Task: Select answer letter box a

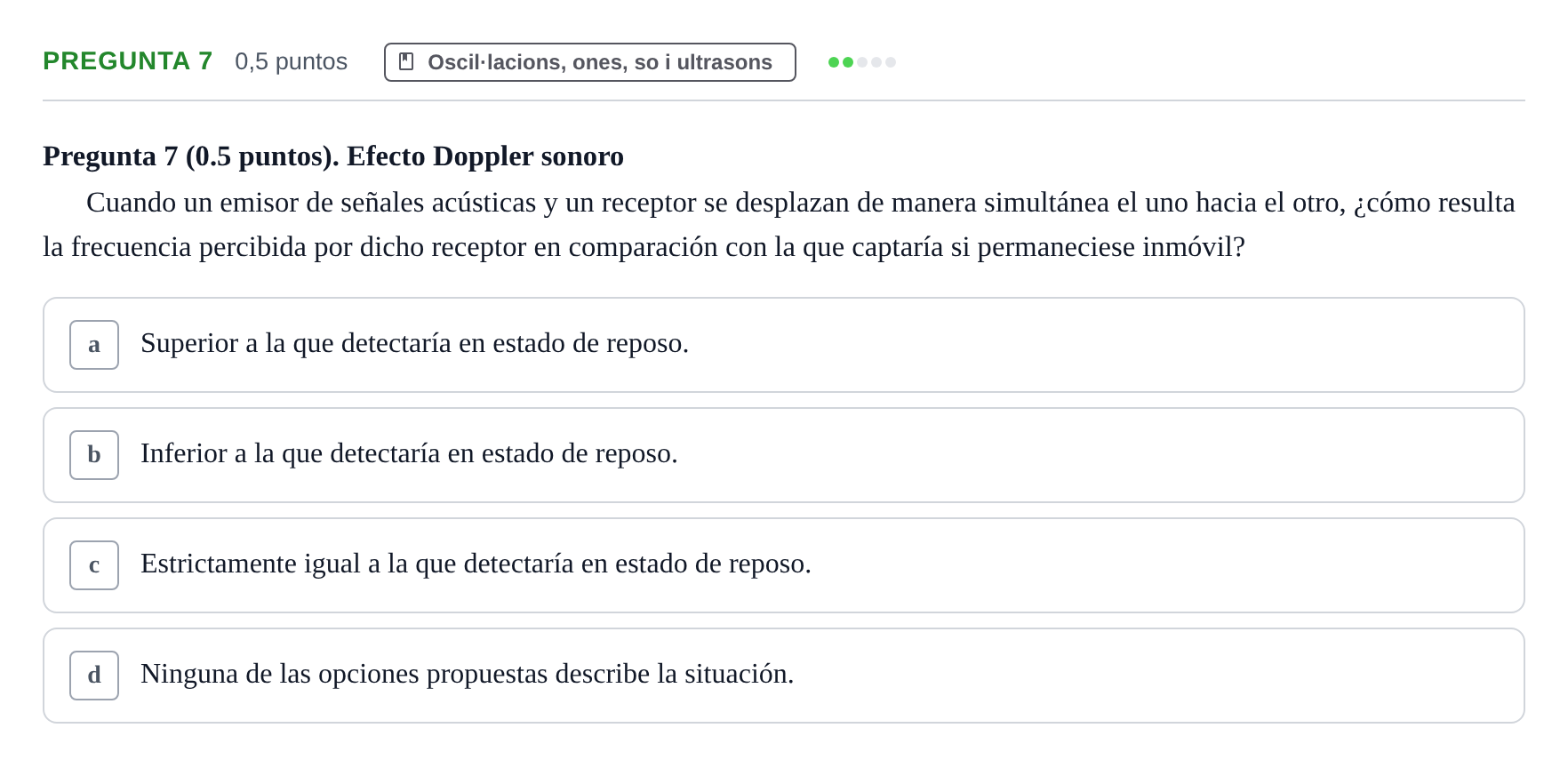Action: [x=94, y=345]
